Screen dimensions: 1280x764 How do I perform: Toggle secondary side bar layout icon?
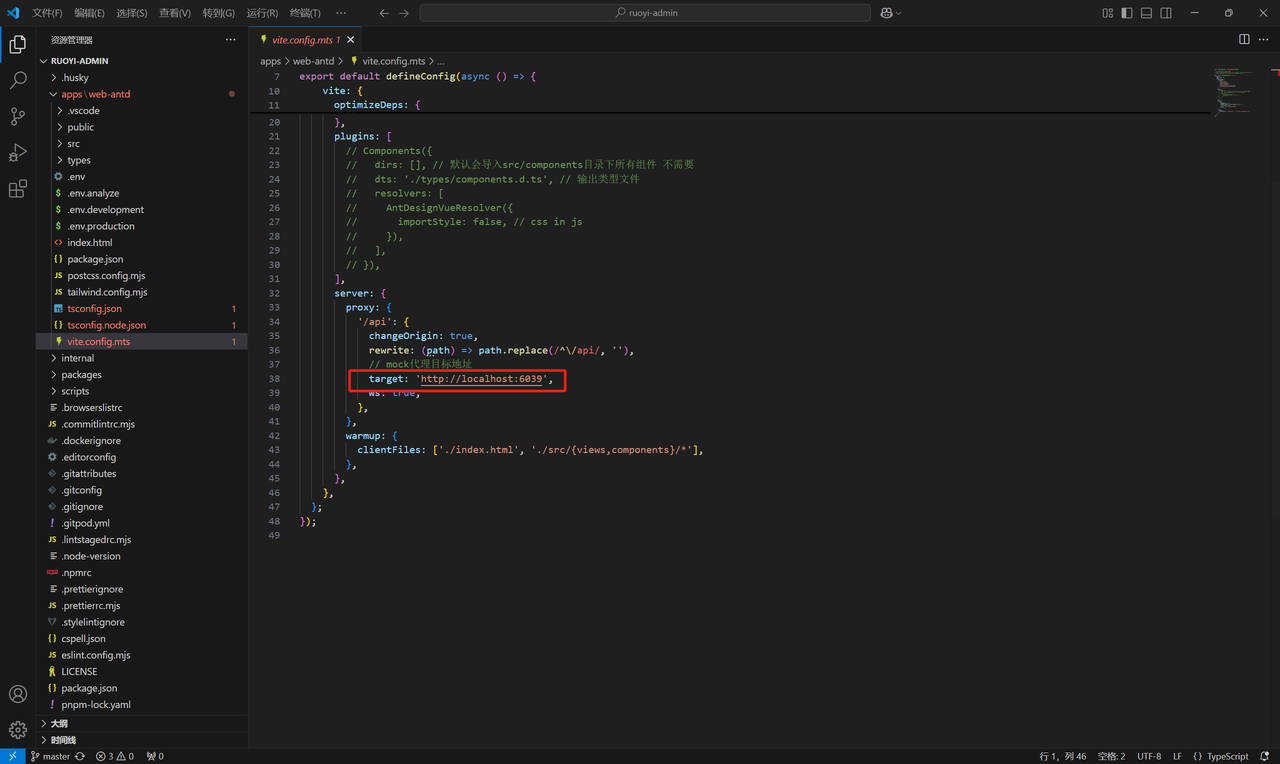coord(1166,13)
